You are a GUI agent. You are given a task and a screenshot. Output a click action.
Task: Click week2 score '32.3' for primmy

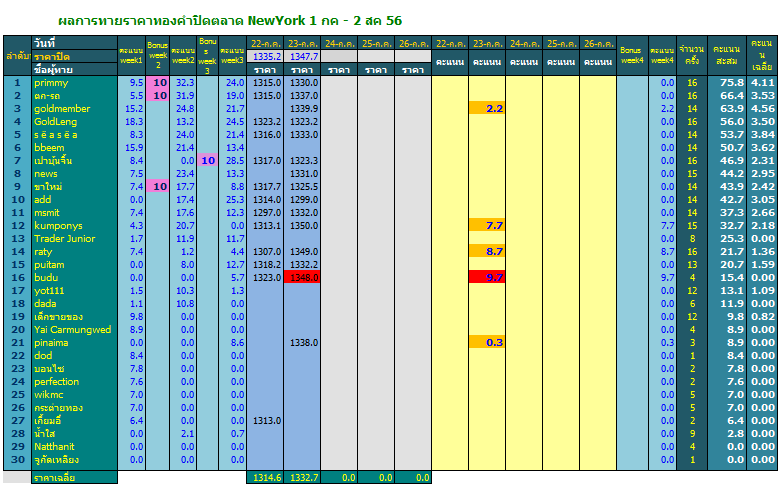click(x=183, y=83)
